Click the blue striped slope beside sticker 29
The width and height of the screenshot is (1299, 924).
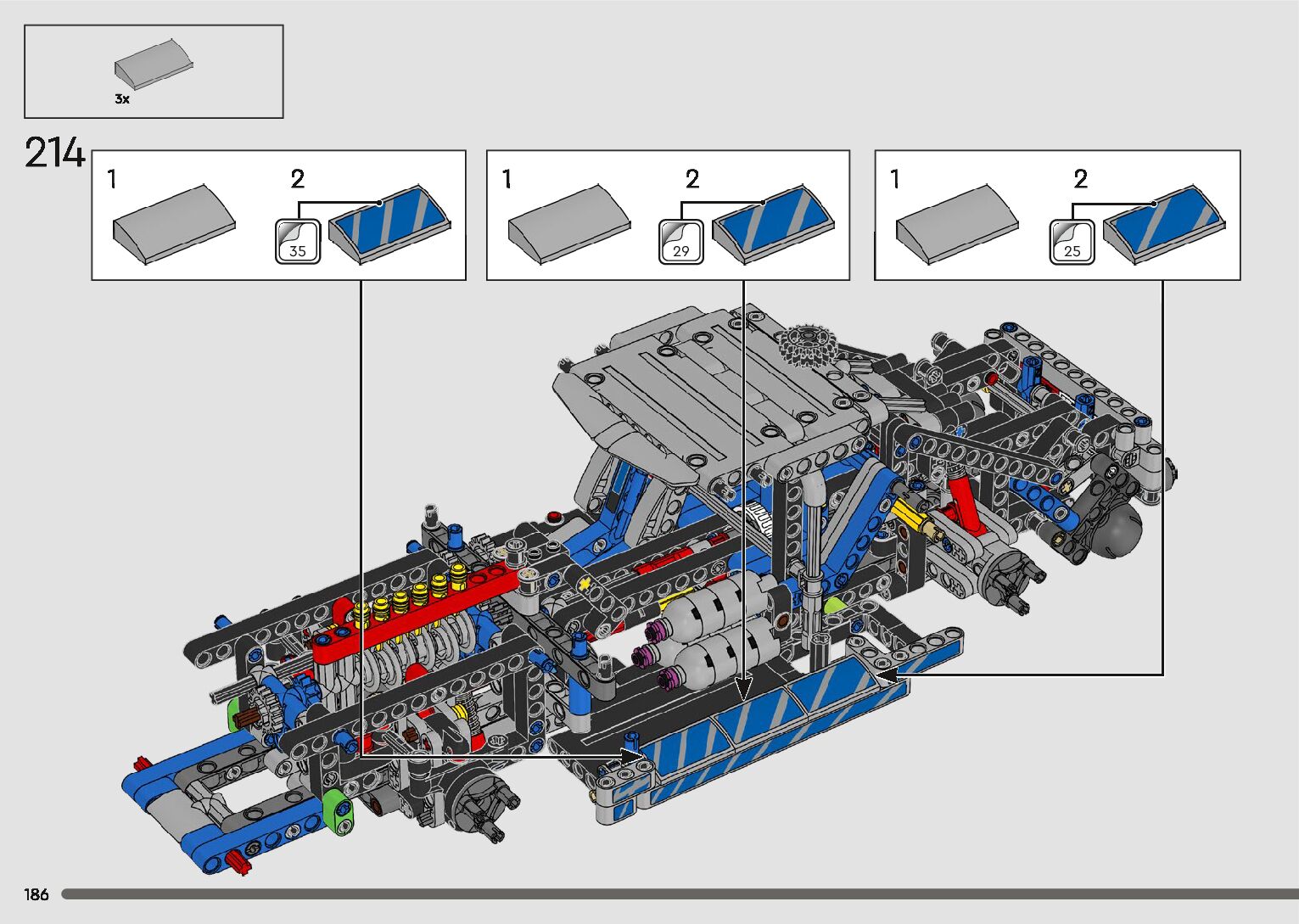772,223
